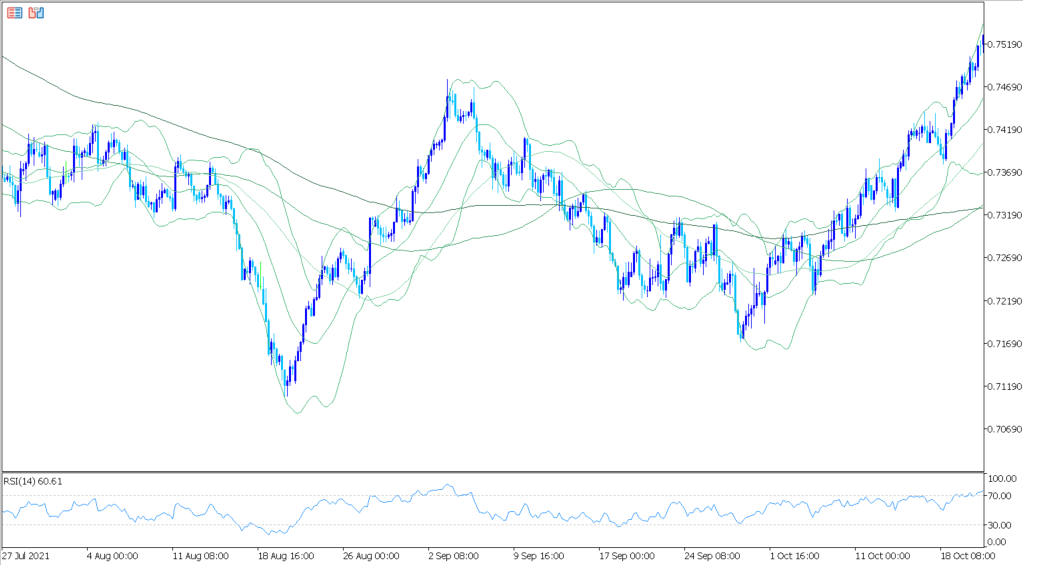The height and width of the screenshot is (575, 1038).
Task: Click the 2 Sep 08:00 time label
Action: click(453, 556)
